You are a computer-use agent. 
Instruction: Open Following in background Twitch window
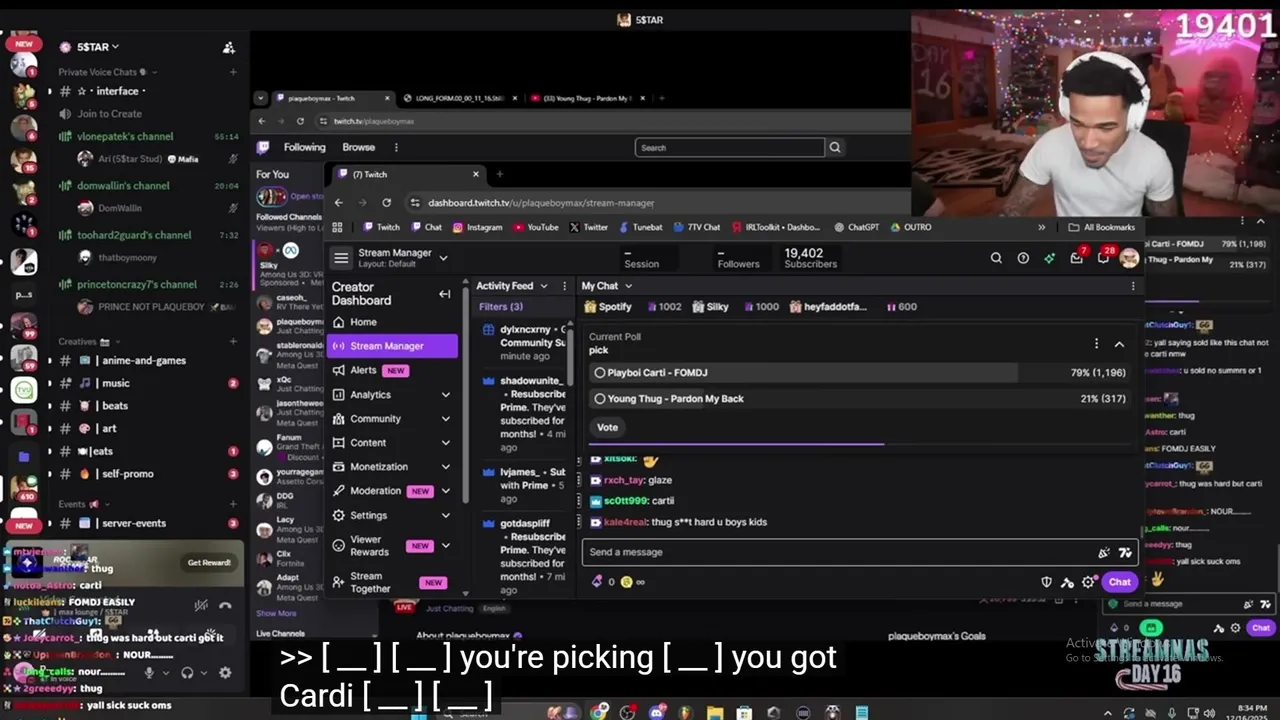(304, 147)
